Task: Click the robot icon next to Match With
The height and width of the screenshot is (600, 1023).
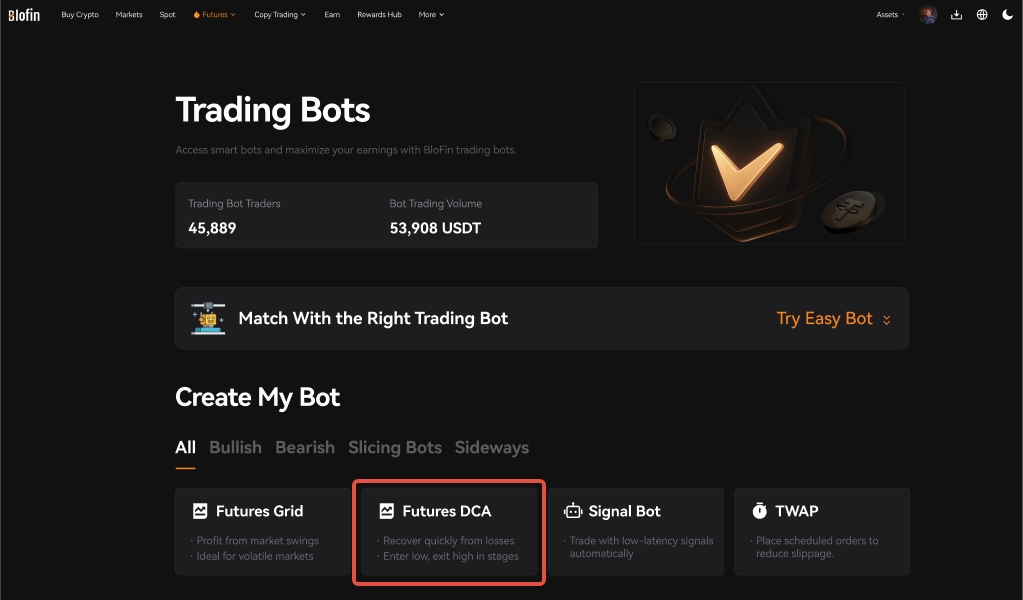Action: [207, 318]
